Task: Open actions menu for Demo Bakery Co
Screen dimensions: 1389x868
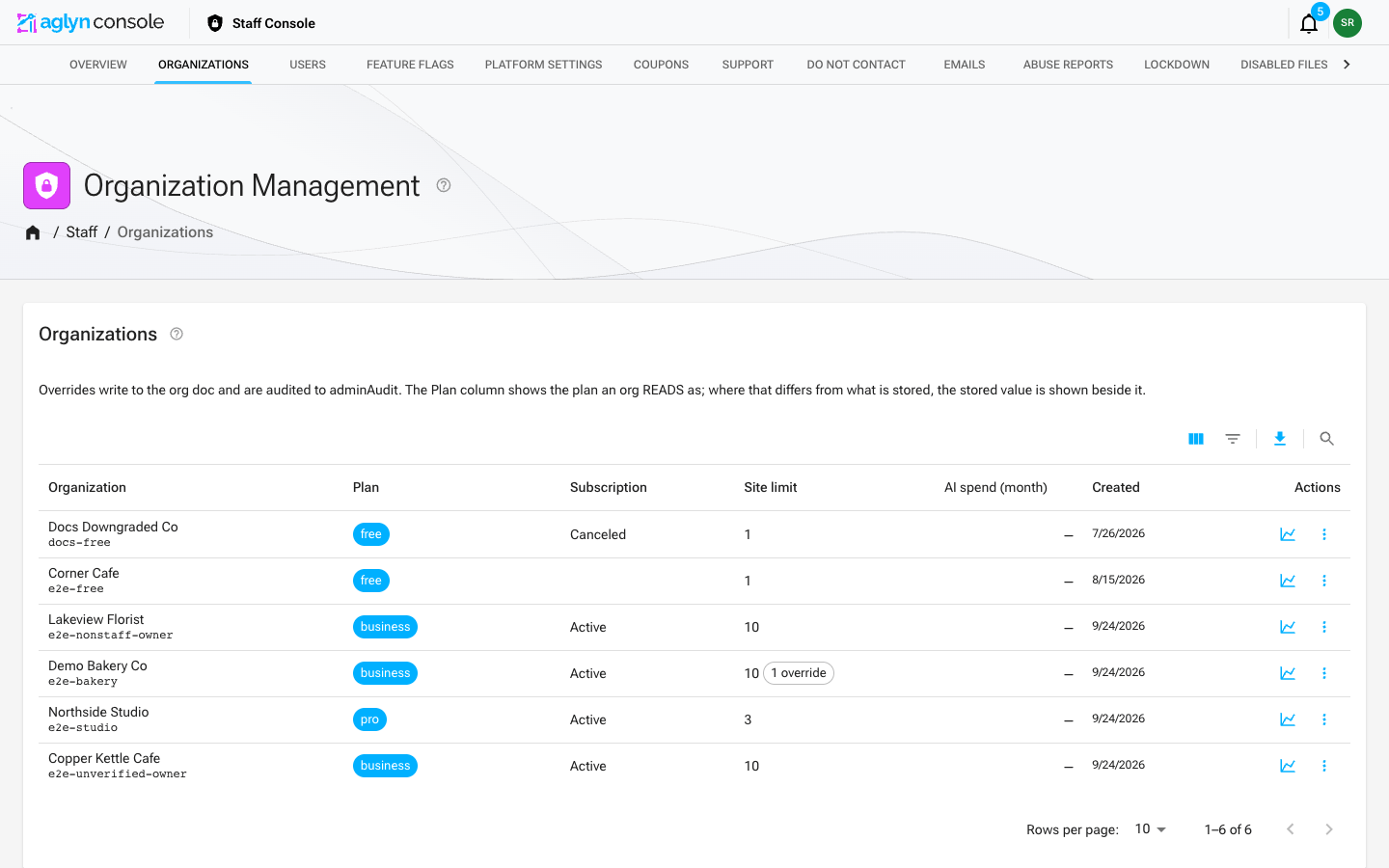Action: [1324, 673]
